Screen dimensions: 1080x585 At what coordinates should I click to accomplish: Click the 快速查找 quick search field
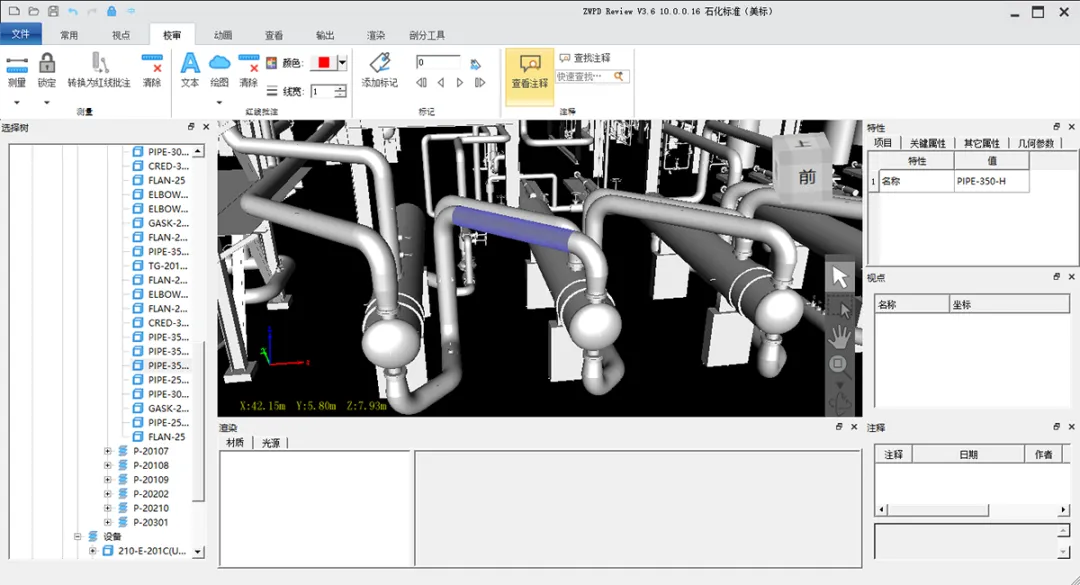[583, 76]
